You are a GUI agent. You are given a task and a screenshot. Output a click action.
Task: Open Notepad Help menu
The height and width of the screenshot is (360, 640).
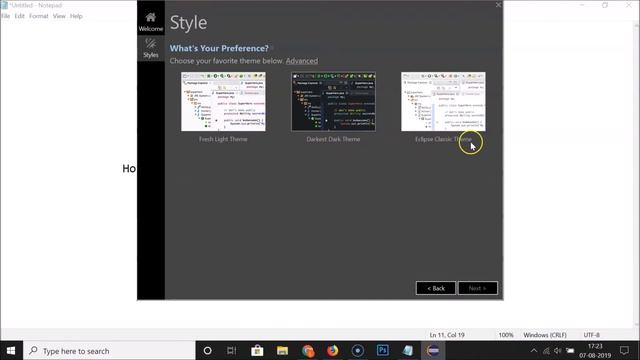click(76, 16)
